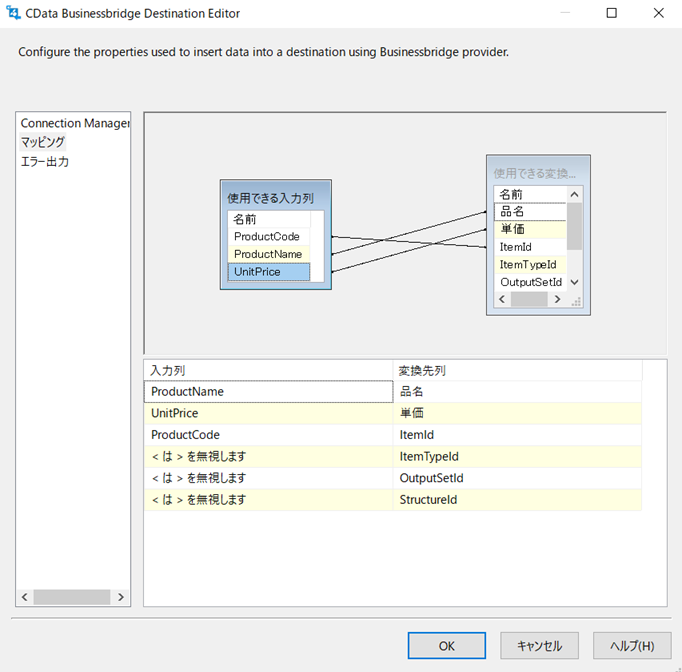The height and width of the screenshot is (672, 682).
Task: Select ProductName in available input columns
Action: pos(269,254)
